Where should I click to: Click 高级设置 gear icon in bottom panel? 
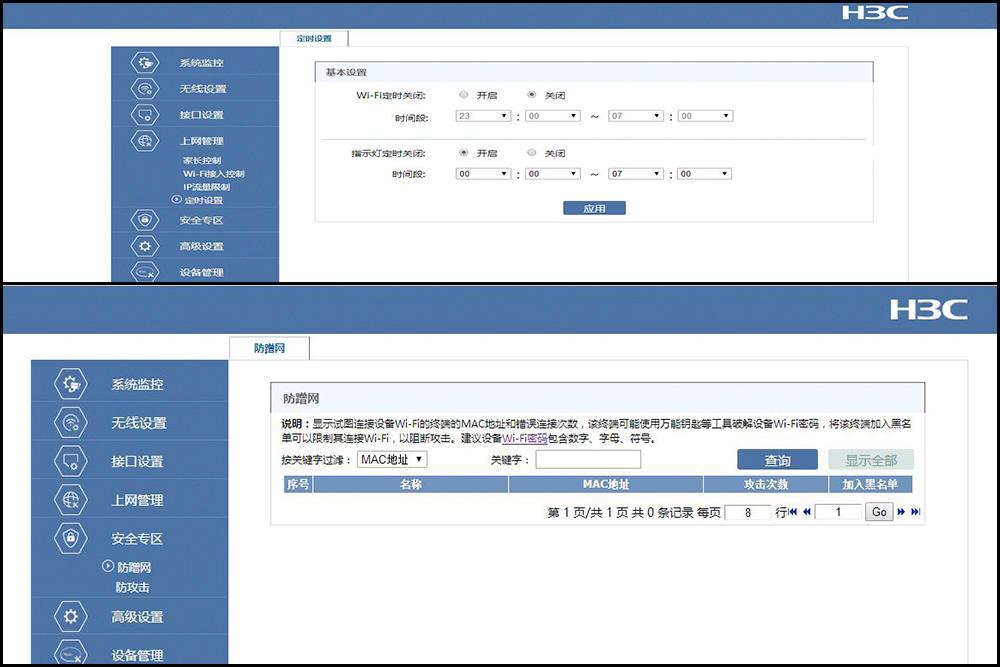point(70,616)
